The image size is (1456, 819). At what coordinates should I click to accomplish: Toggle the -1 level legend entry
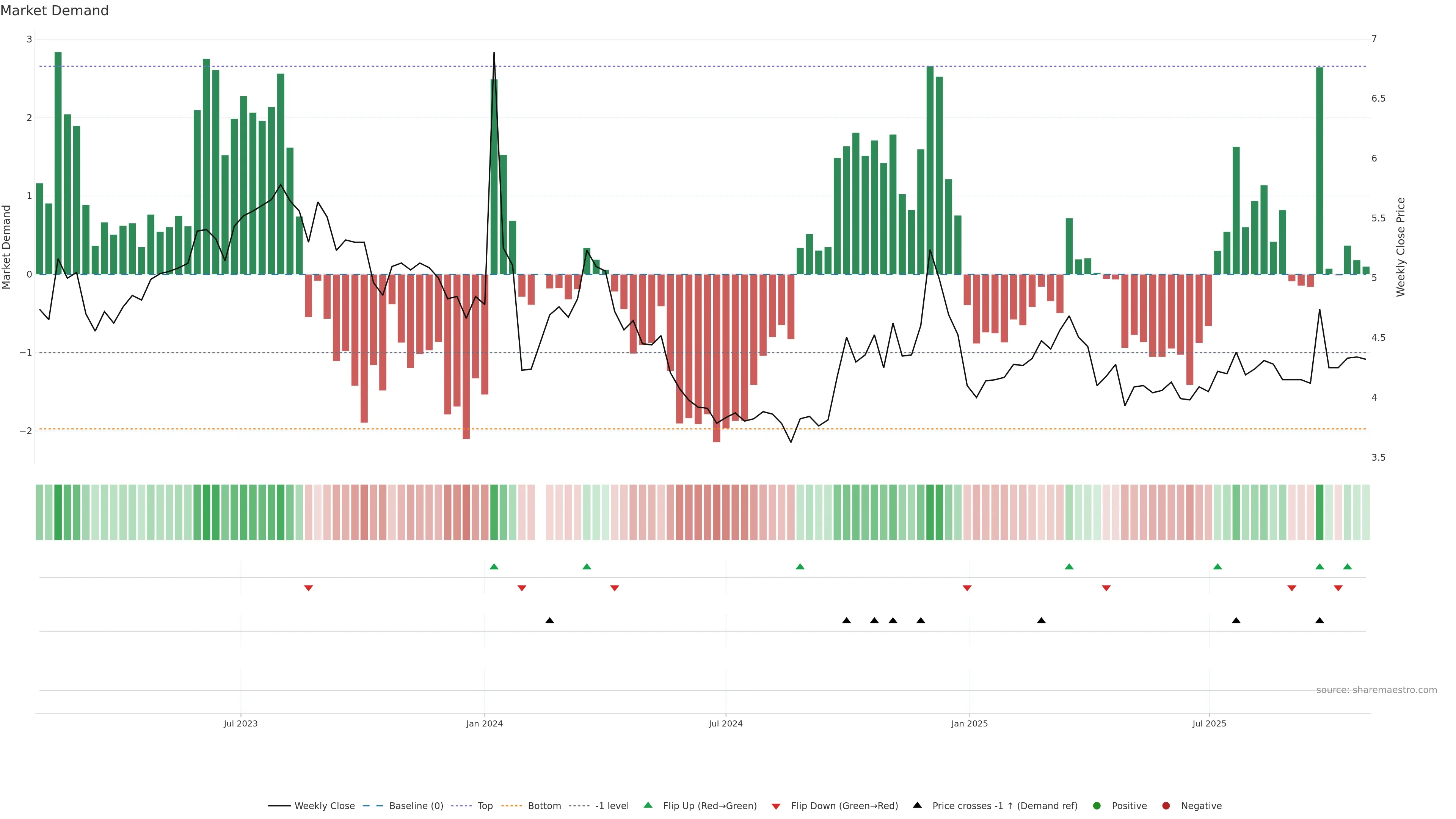[x=612, y=805]
